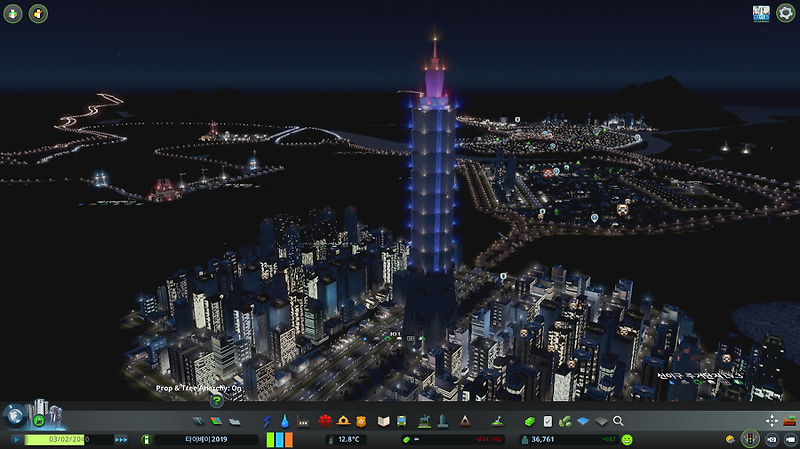This screenshot has width=800, height=449.
Task: Click the Prop & Tree Anarchy label
Action: 198,388
